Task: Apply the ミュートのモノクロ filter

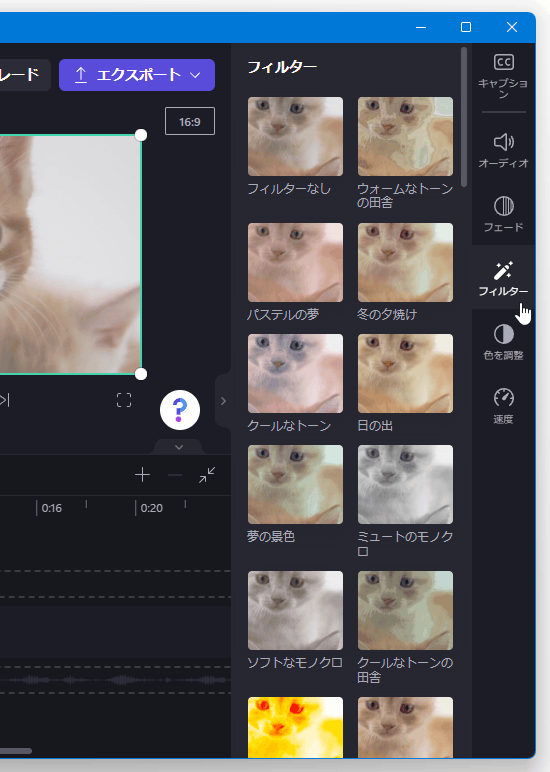Action: tap(405, 484)
